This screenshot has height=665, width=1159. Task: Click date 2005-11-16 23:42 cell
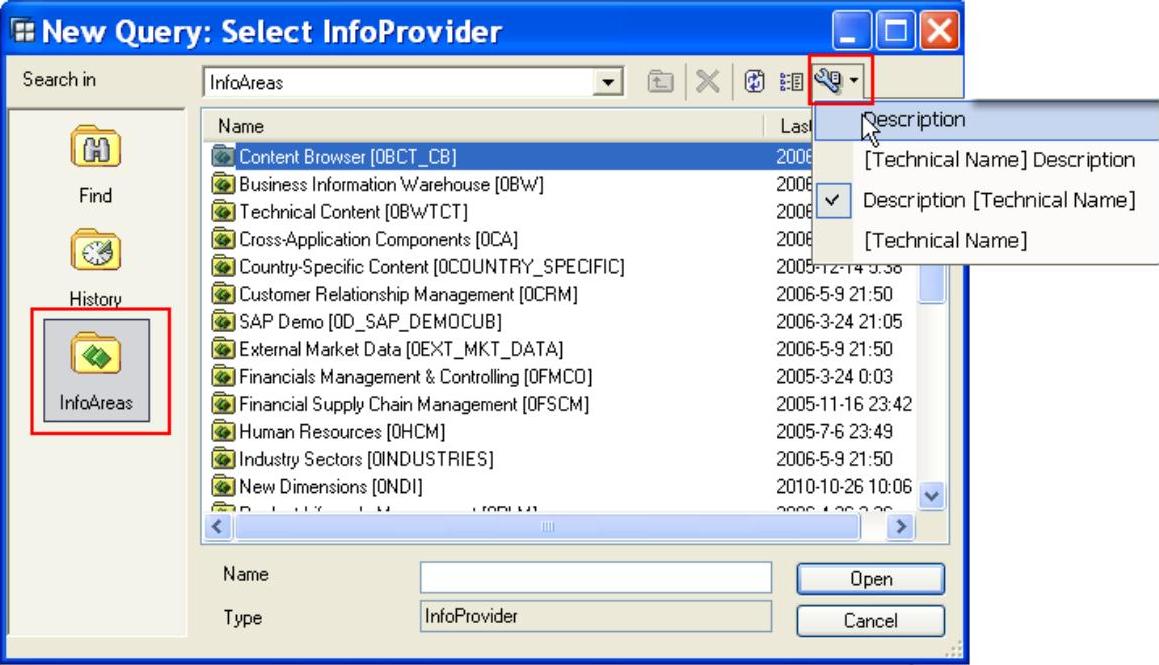pos(843,404)
